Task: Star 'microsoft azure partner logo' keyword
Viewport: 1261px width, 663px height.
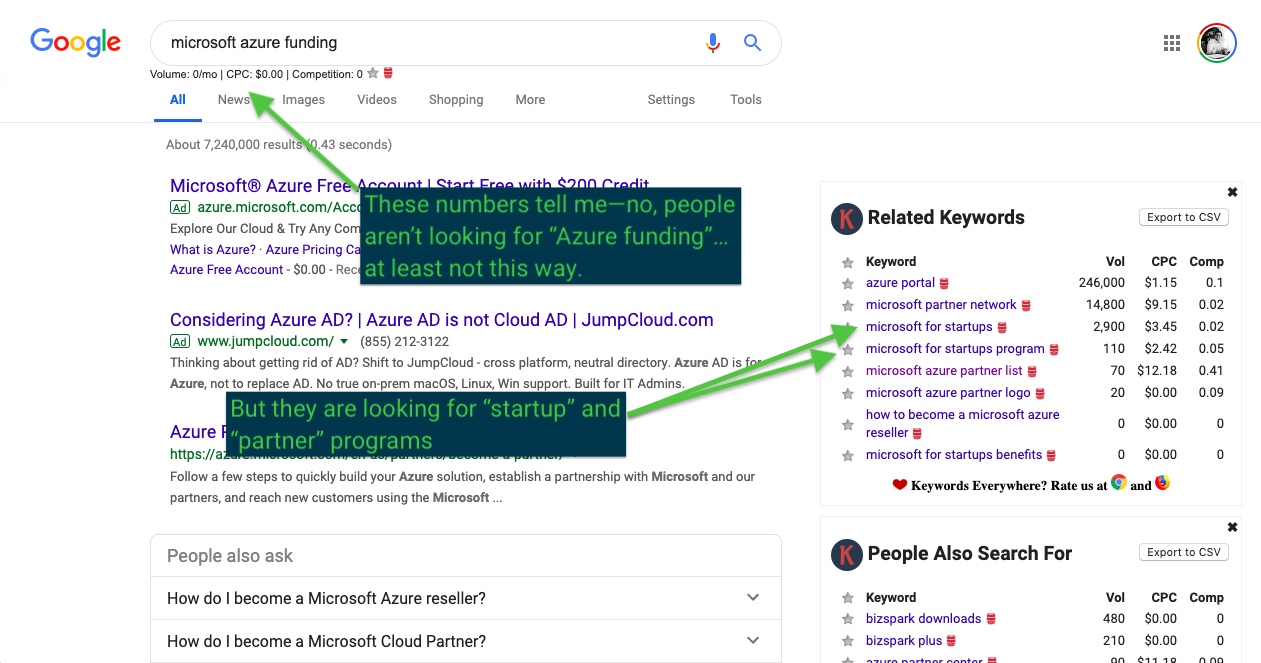Action: click(x=848, y=393)
